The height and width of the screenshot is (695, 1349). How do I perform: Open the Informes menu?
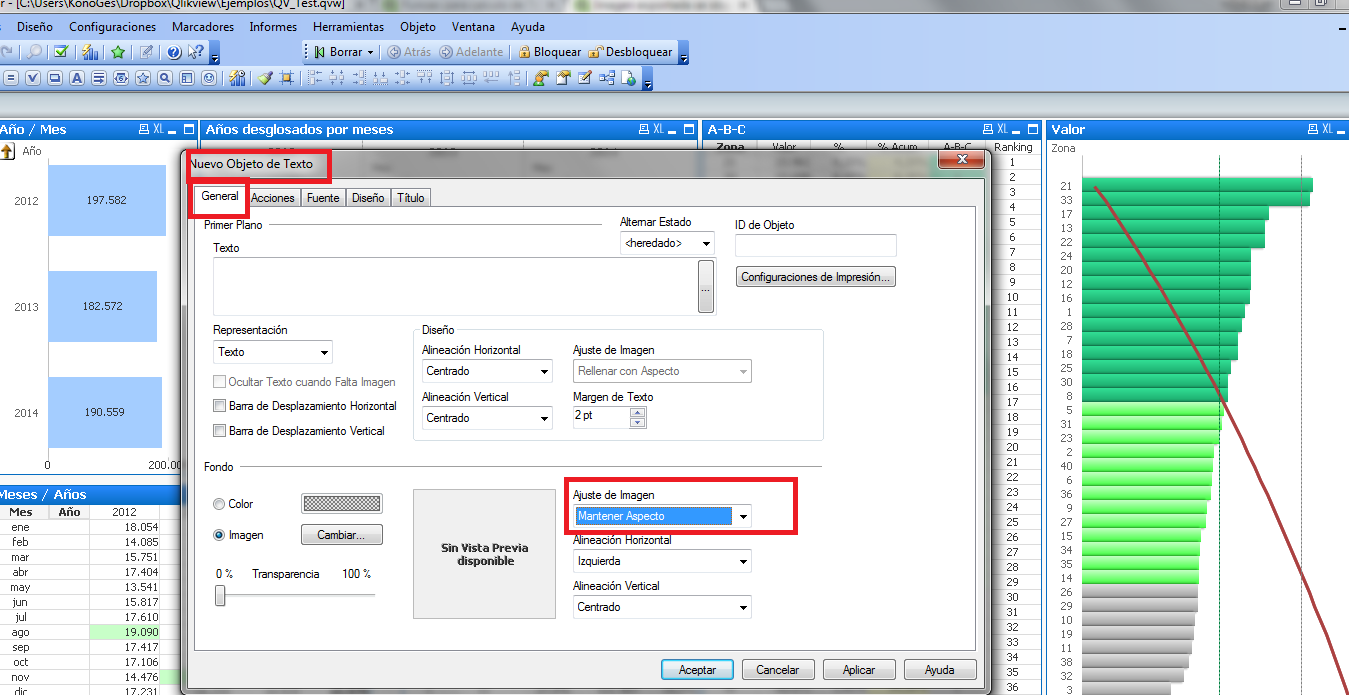tap(273, 27)
